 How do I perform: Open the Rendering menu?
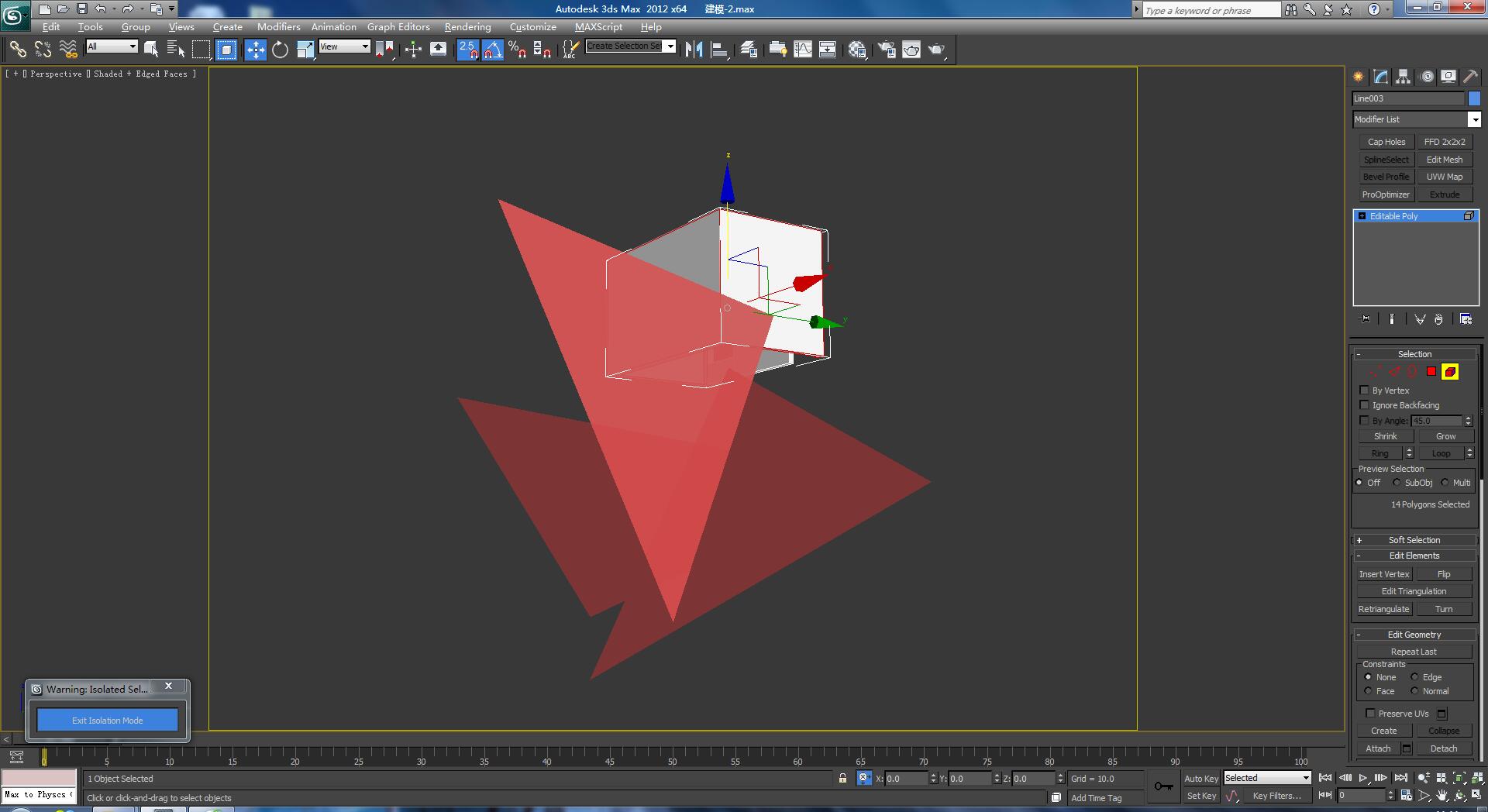[x=467, y=26]
